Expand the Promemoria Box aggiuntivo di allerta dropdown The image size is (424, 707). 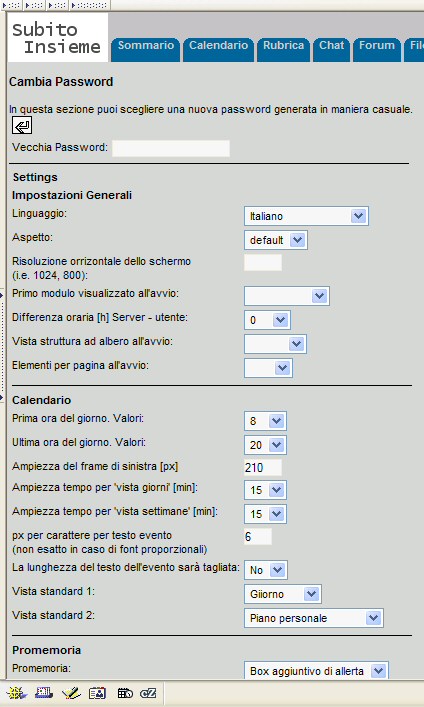[316, 671]
